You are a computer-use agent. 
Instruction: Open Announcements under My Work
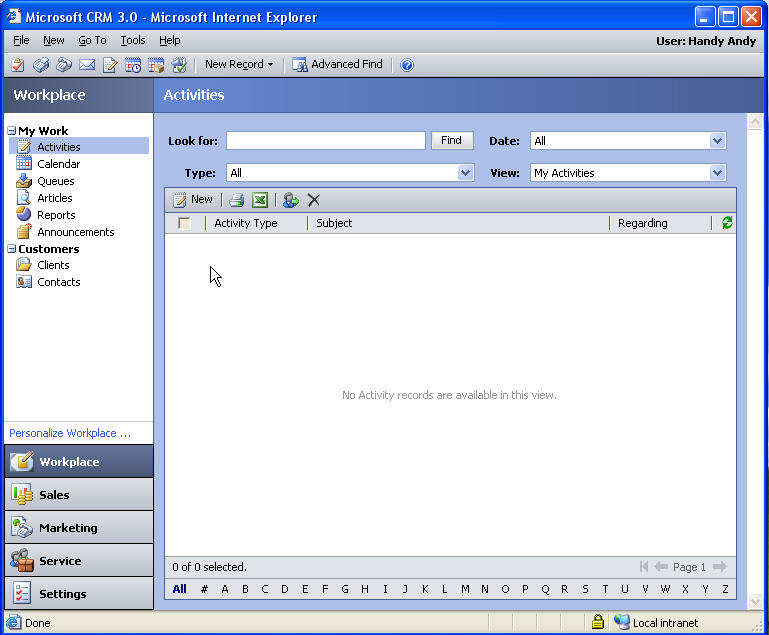click(76, 232)
